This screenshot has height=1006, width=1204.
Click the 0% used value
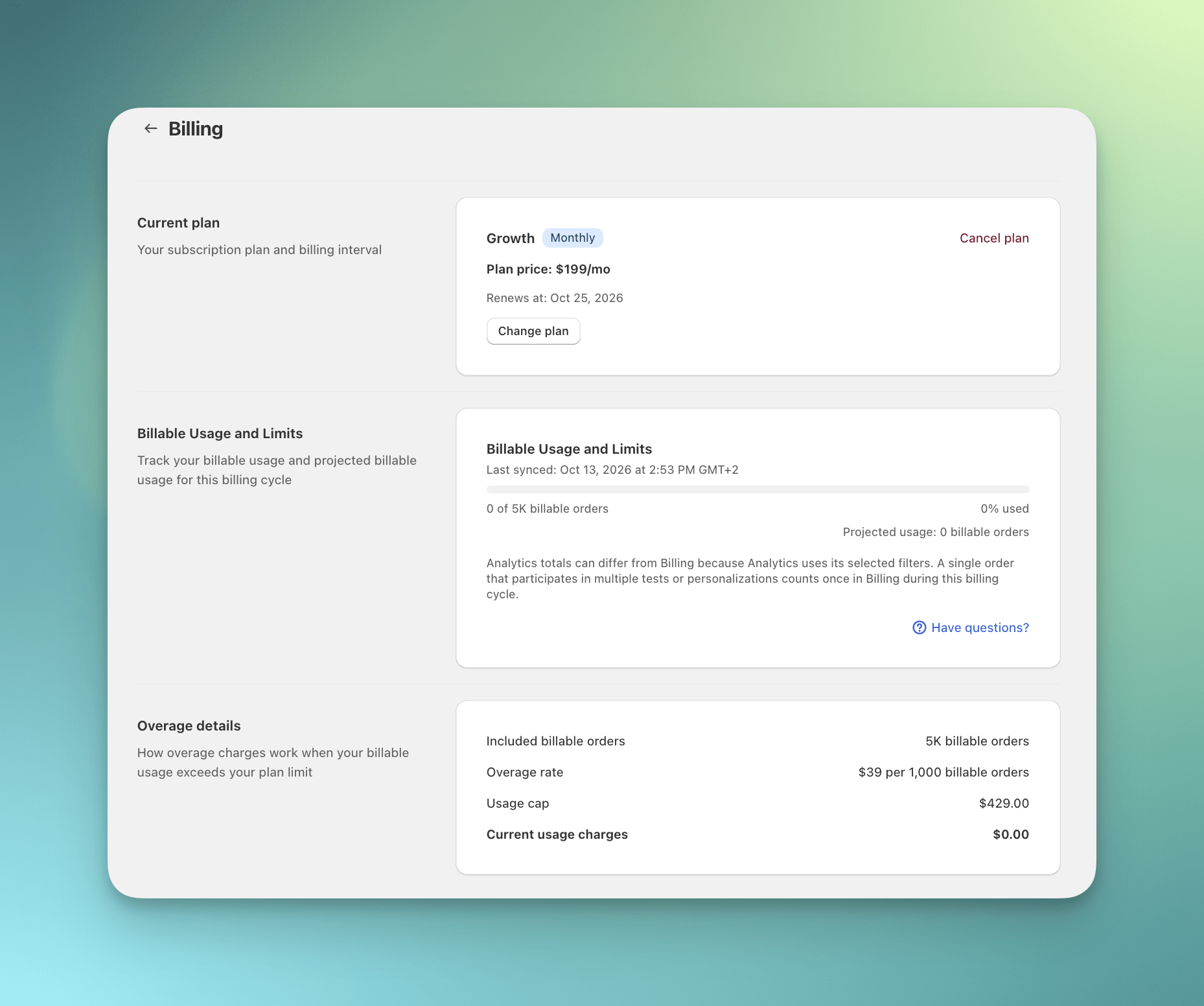1004,509
